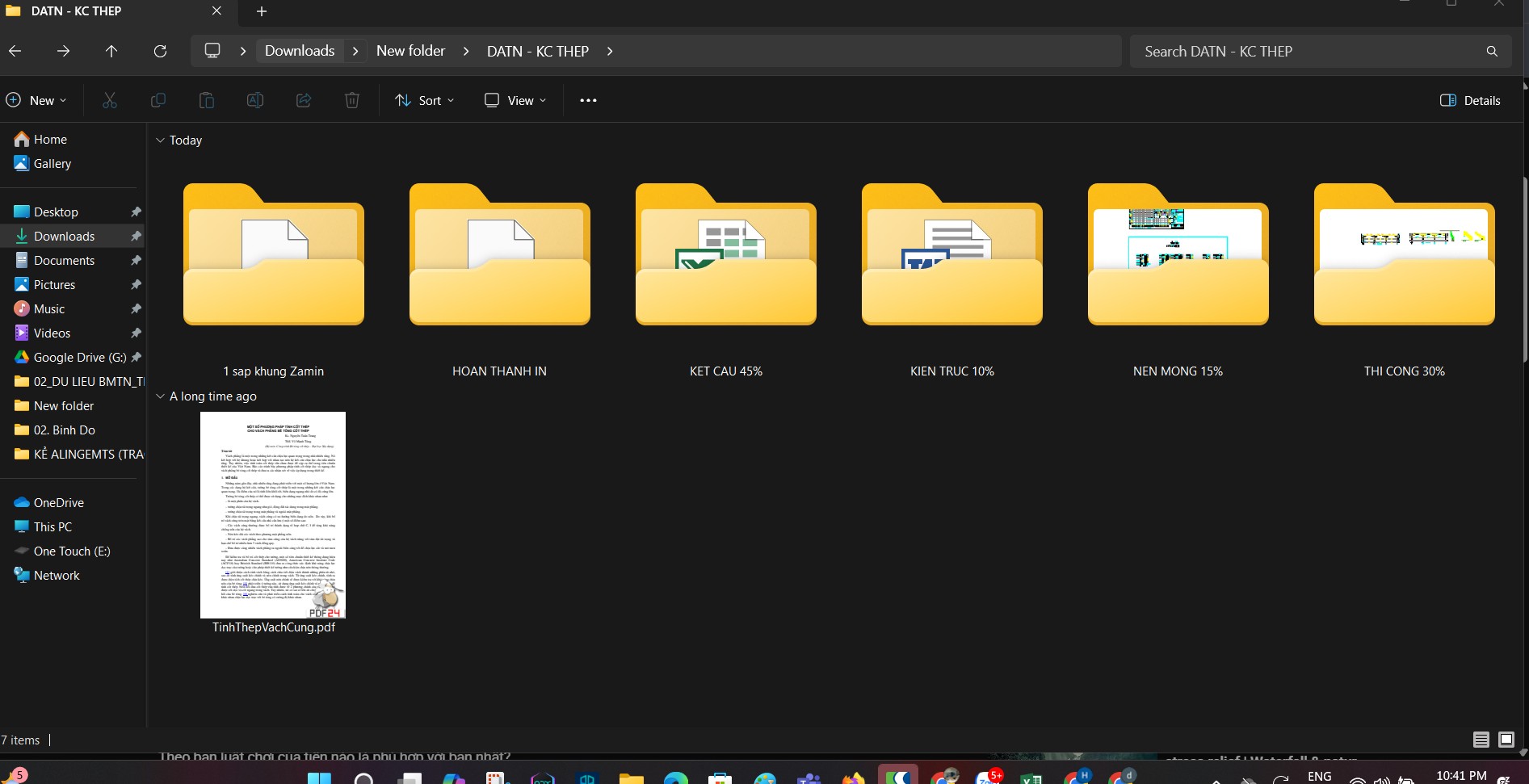Screen dimensions: 1529x784
Task: Go up one folder level
Action: 111,51
